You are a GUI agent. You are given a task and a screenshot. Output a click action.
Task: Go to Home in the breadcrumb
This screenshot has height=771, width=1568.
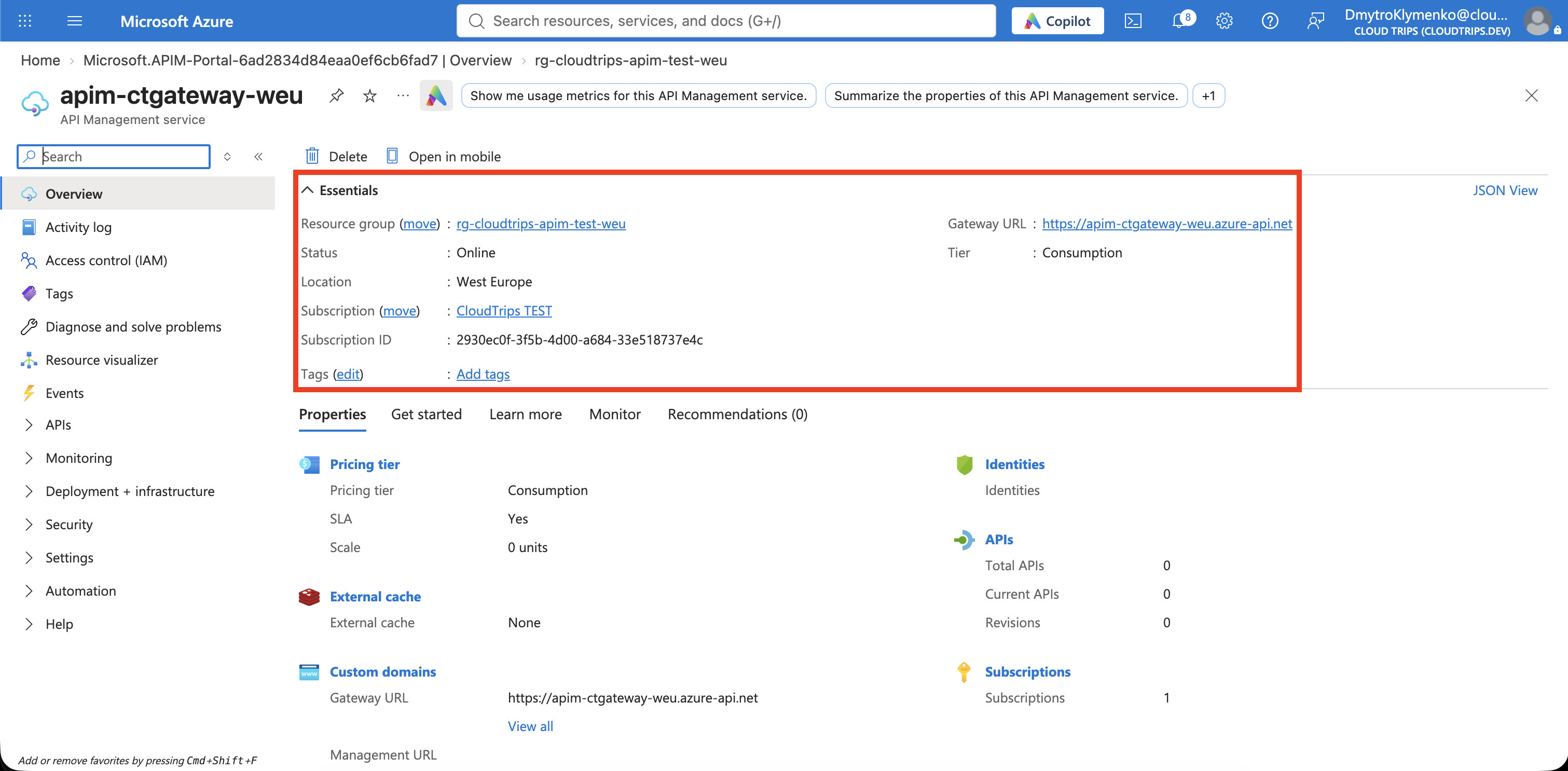(40, 60)
